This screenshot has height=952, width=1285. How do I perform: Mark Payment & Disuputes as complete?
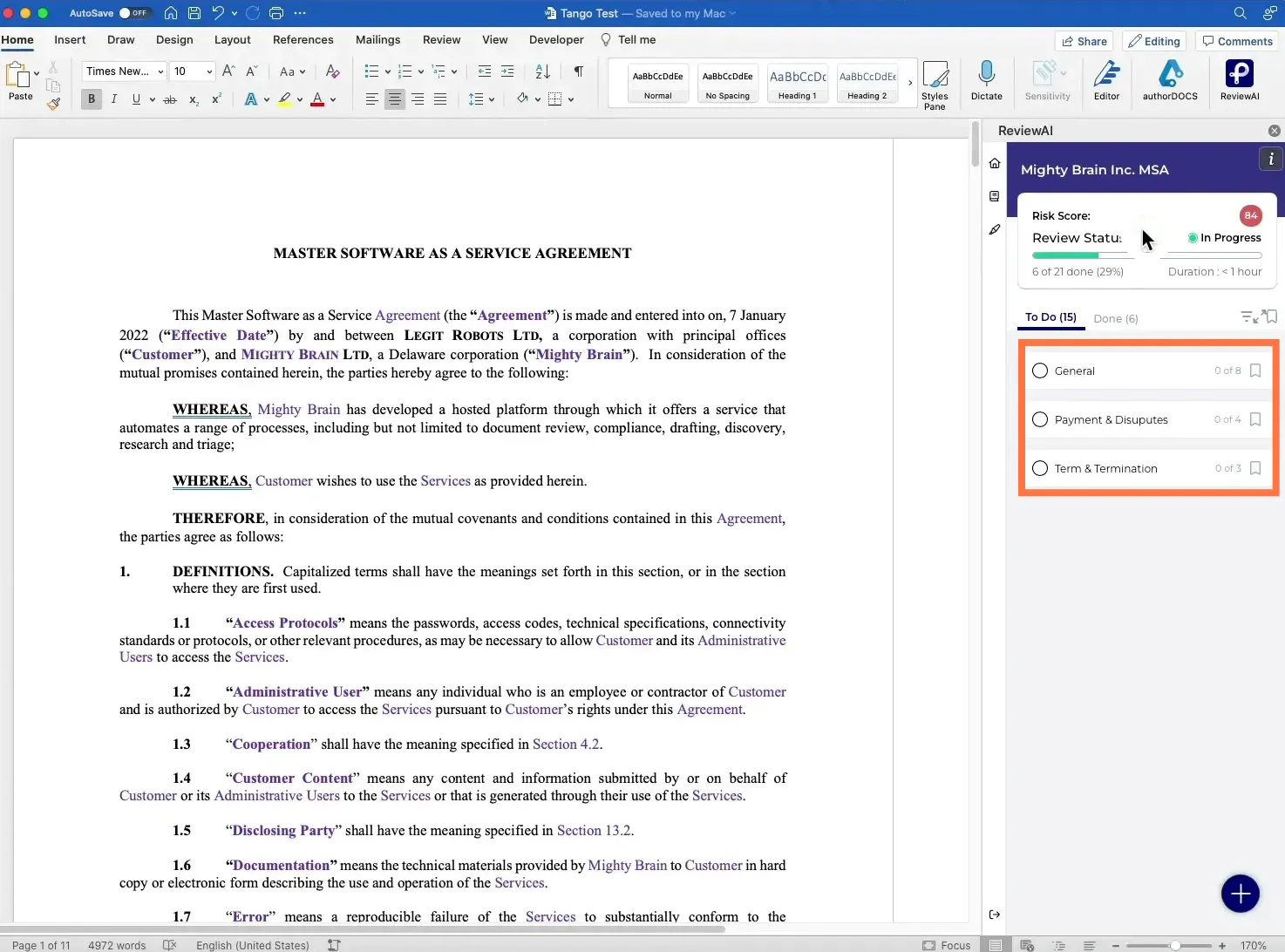click(1040, 419)
